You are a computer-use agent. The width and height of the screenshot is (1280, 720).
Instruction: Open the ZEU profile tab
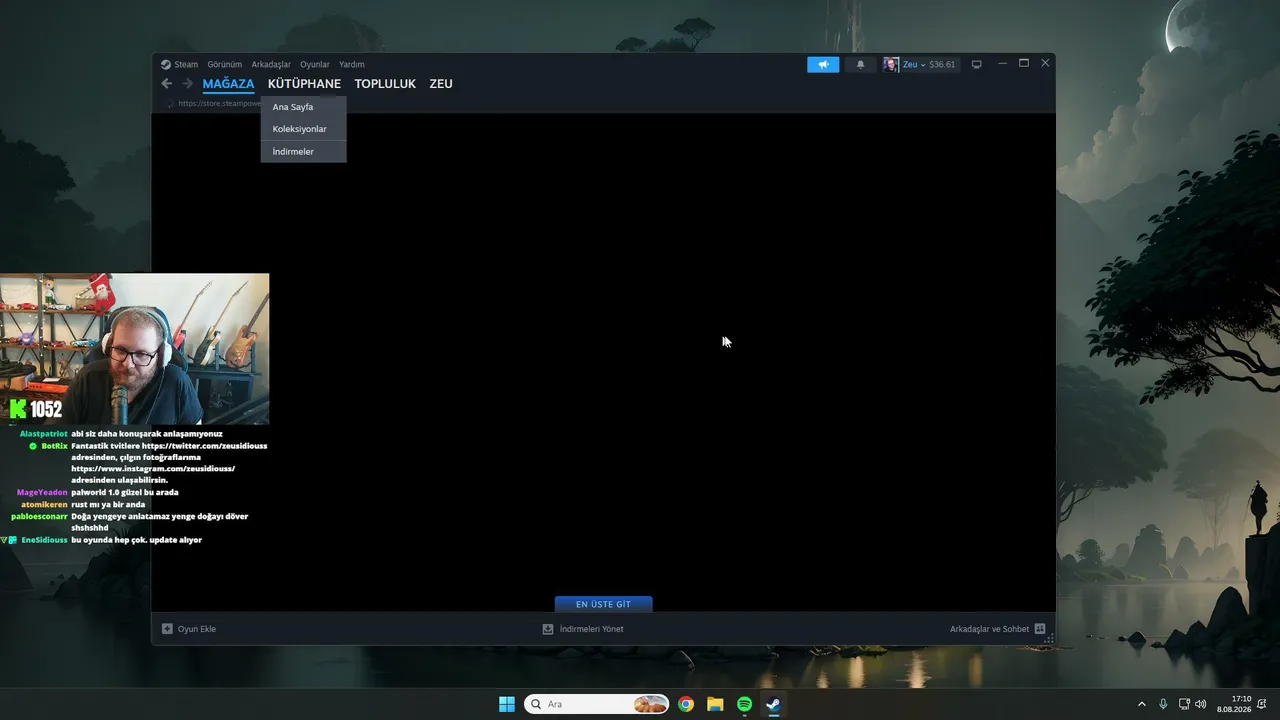(x=441, y=84)
